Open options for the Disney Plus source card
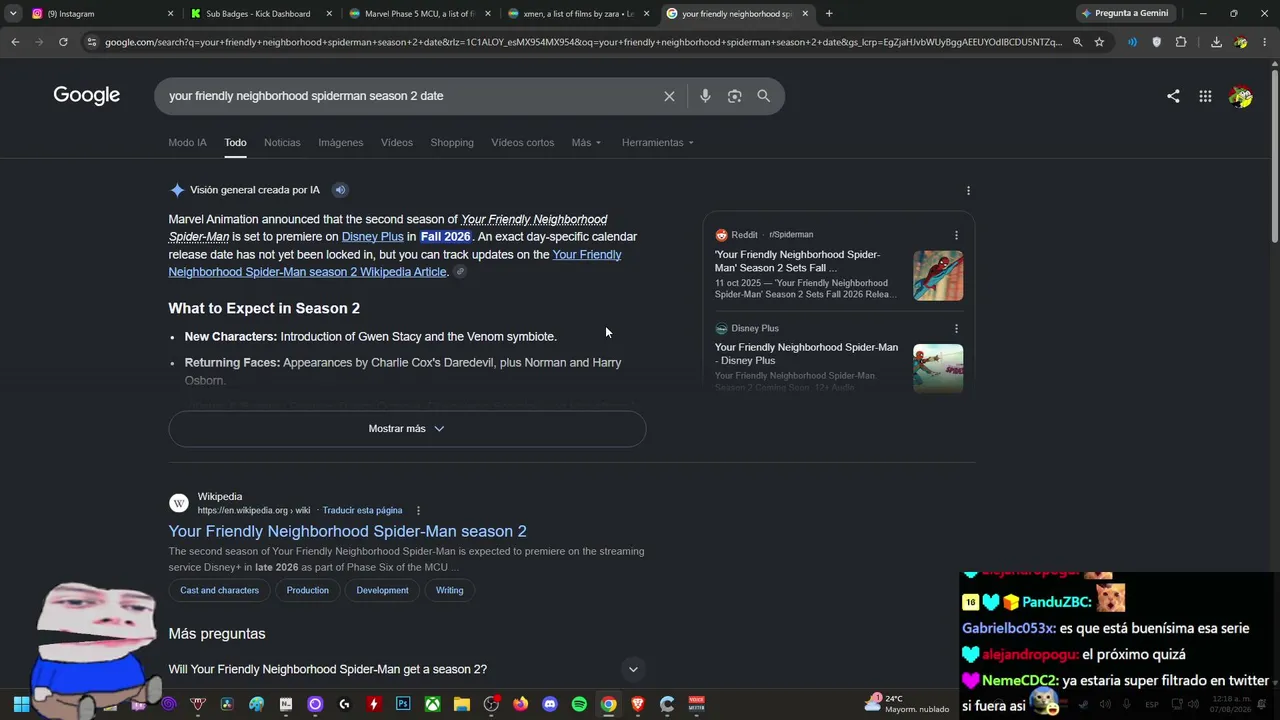1280x720 pixels. click(956, 328)
